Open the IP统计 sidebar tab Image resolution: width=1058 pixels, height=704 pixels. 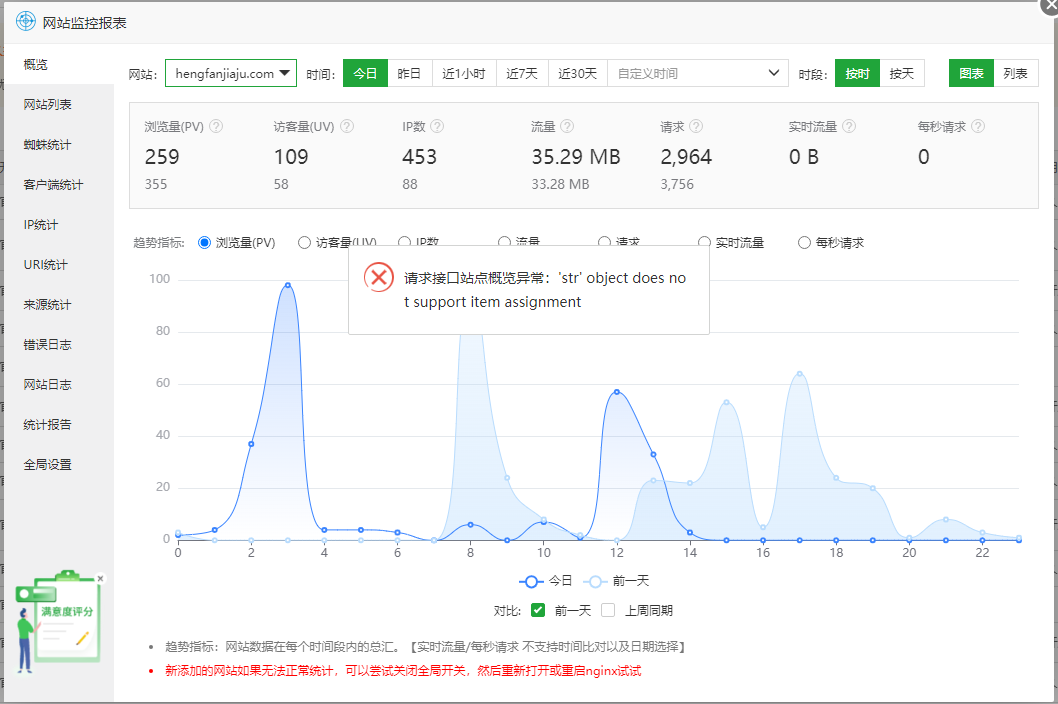(58, 225)
